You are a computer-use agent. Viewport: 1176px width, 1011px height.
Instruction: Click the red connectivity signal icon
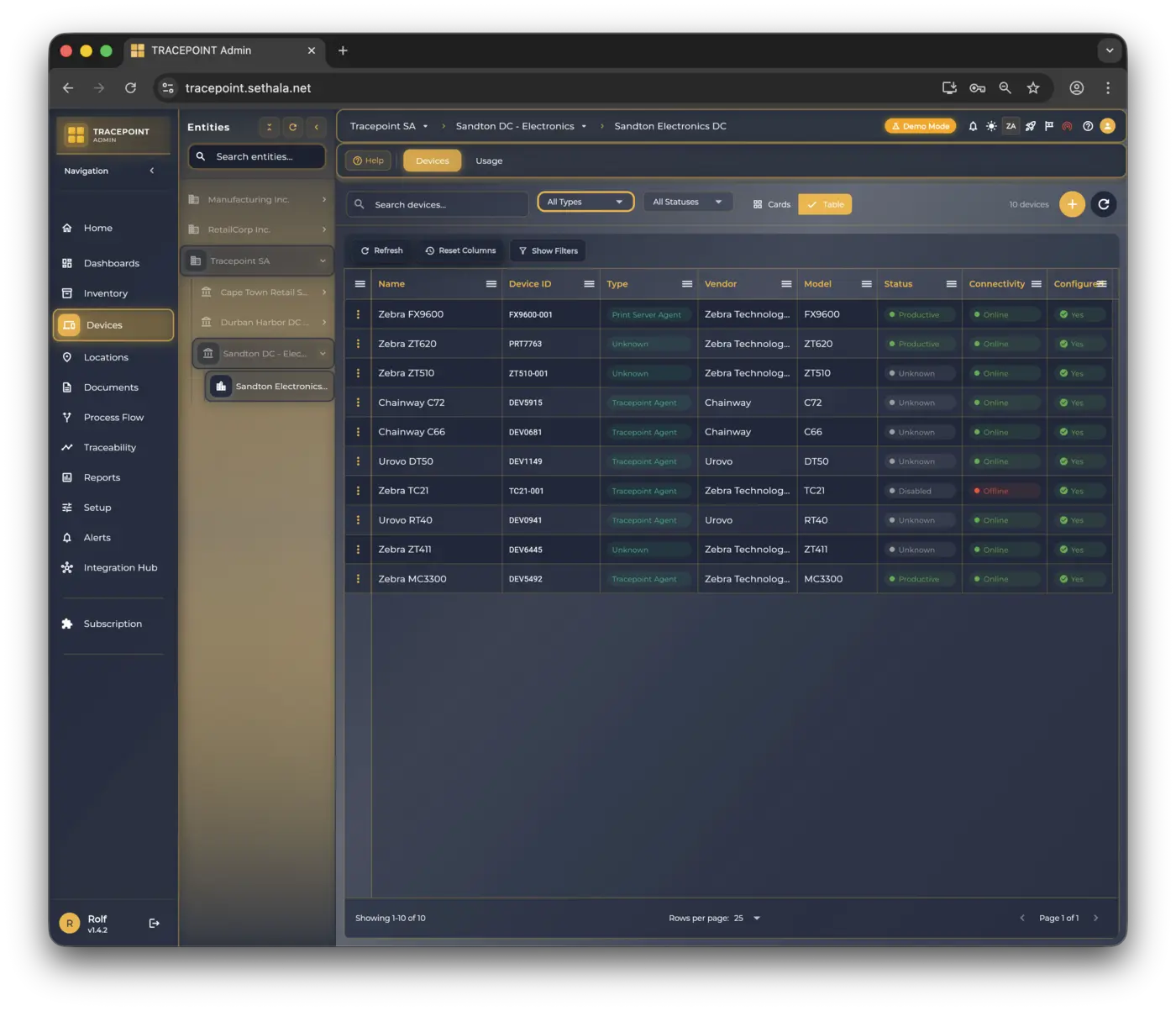pyautogui.click(x=1067, y=126)
